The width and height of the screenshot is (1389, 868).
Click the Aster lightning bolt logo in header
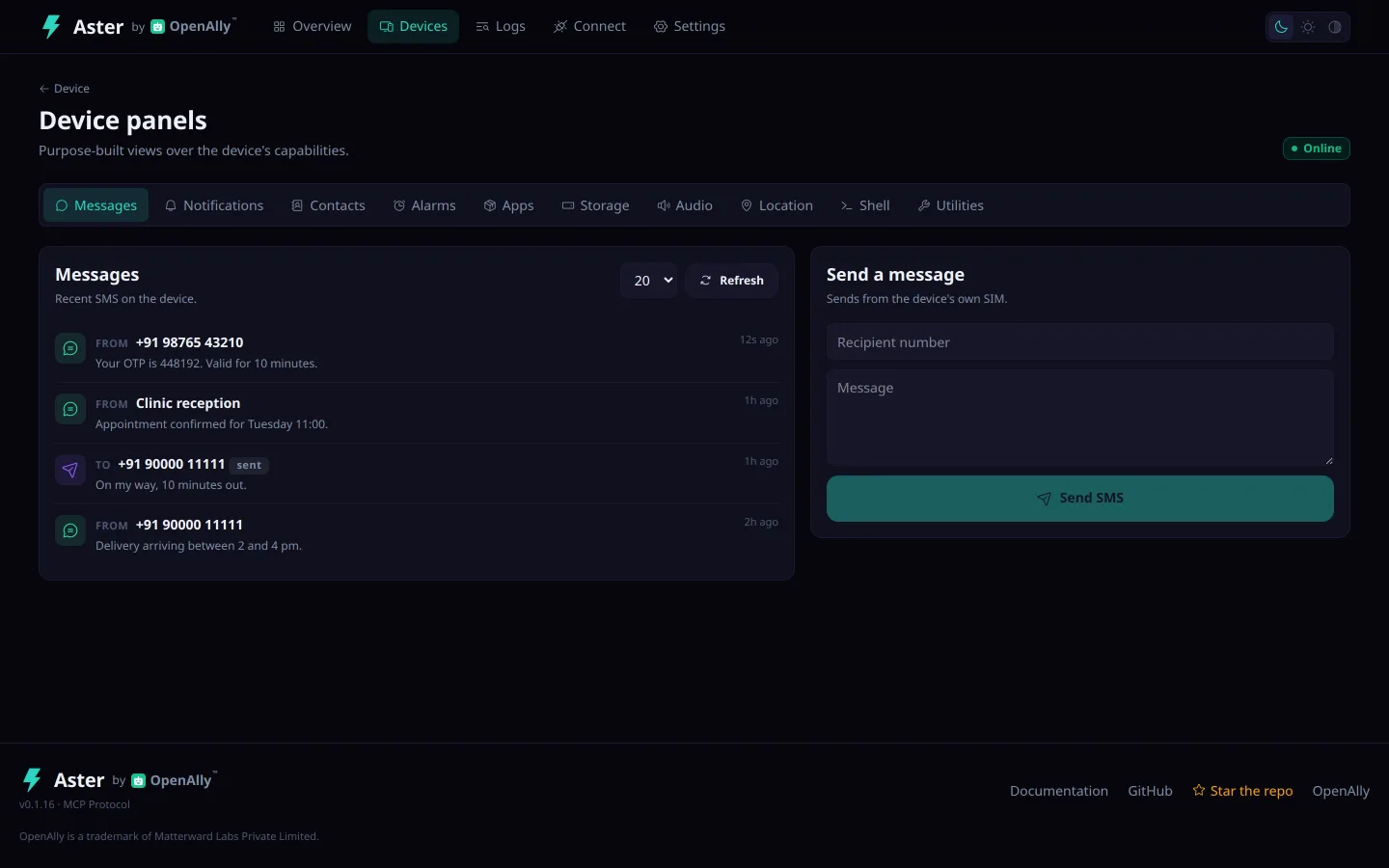tap(51, 26)
